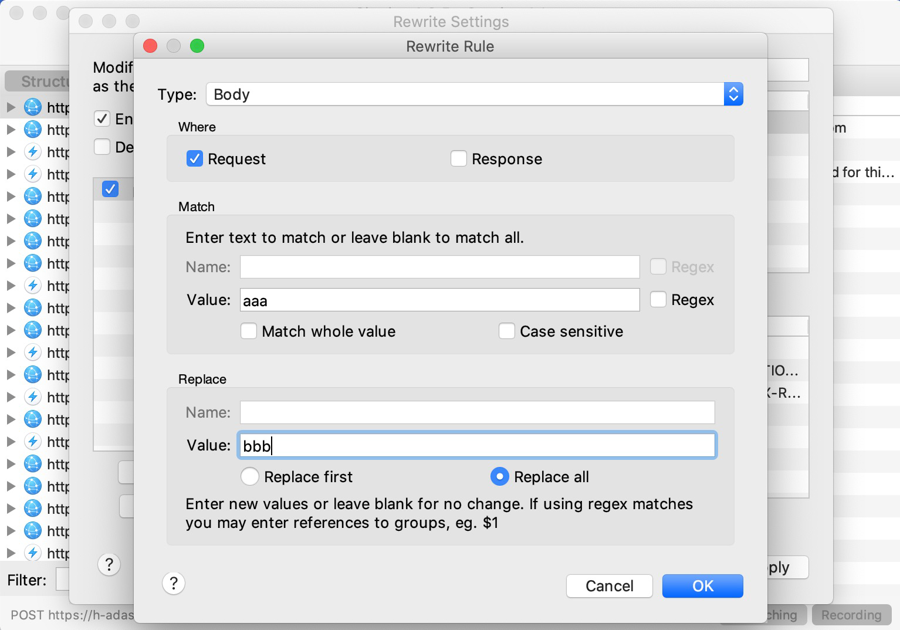Enable Regex for match value
Image resolution: width=900 pixels, height=630 pixels.
pos(658,300)
